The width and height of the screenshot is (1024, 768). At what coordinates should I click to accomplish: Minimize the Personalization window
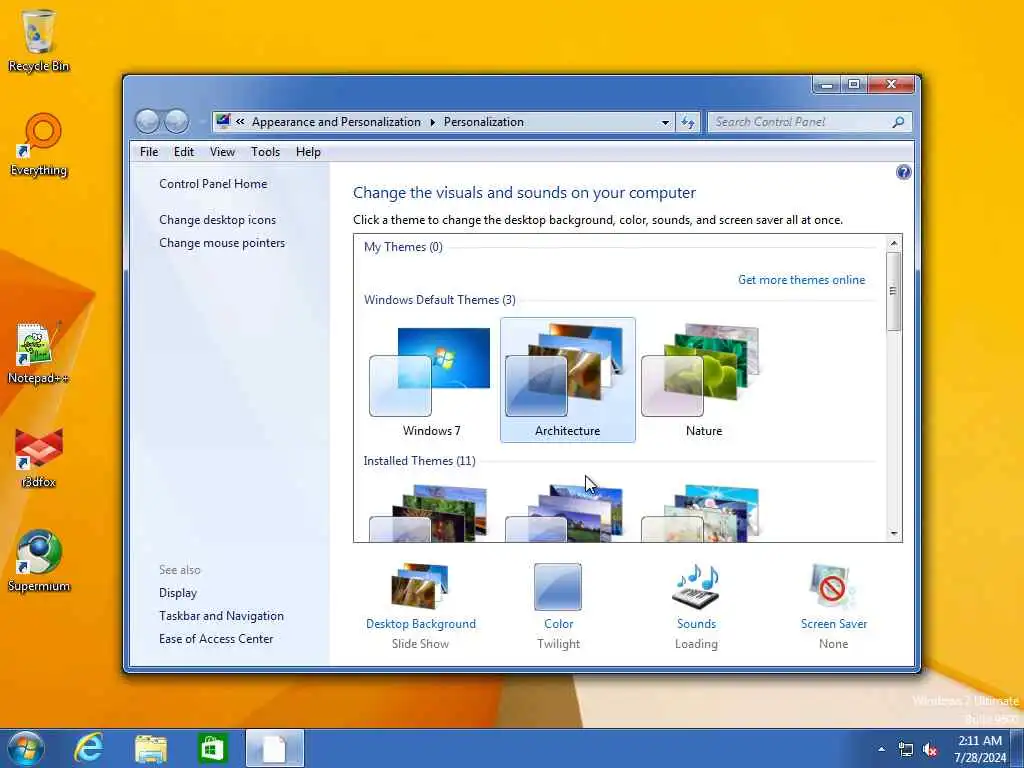pyautogui.click(x=827, y=84)
